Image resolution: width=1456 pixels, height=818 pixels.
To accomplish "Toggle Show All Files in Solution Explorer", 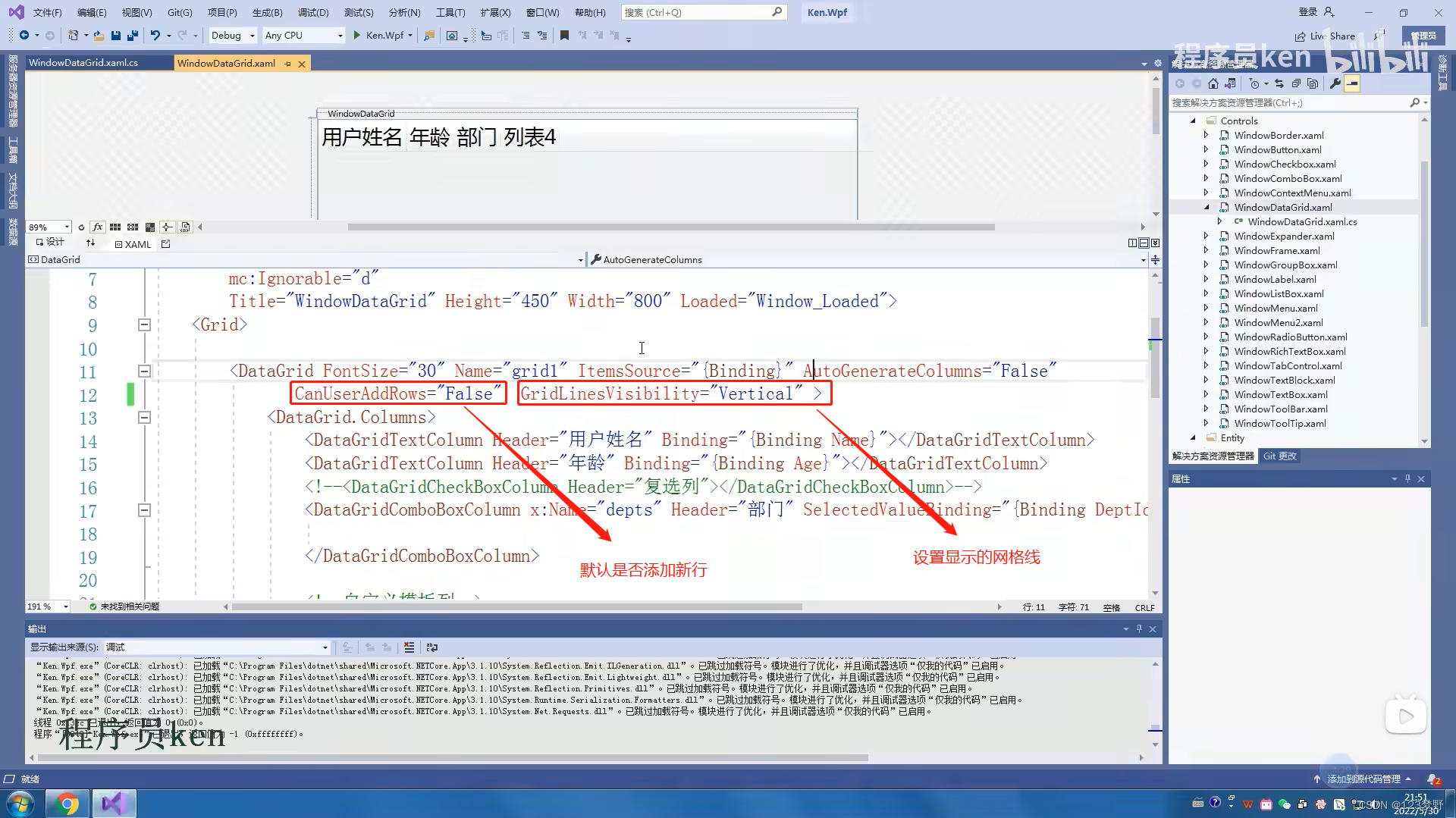I will (x=1313, y=83).
